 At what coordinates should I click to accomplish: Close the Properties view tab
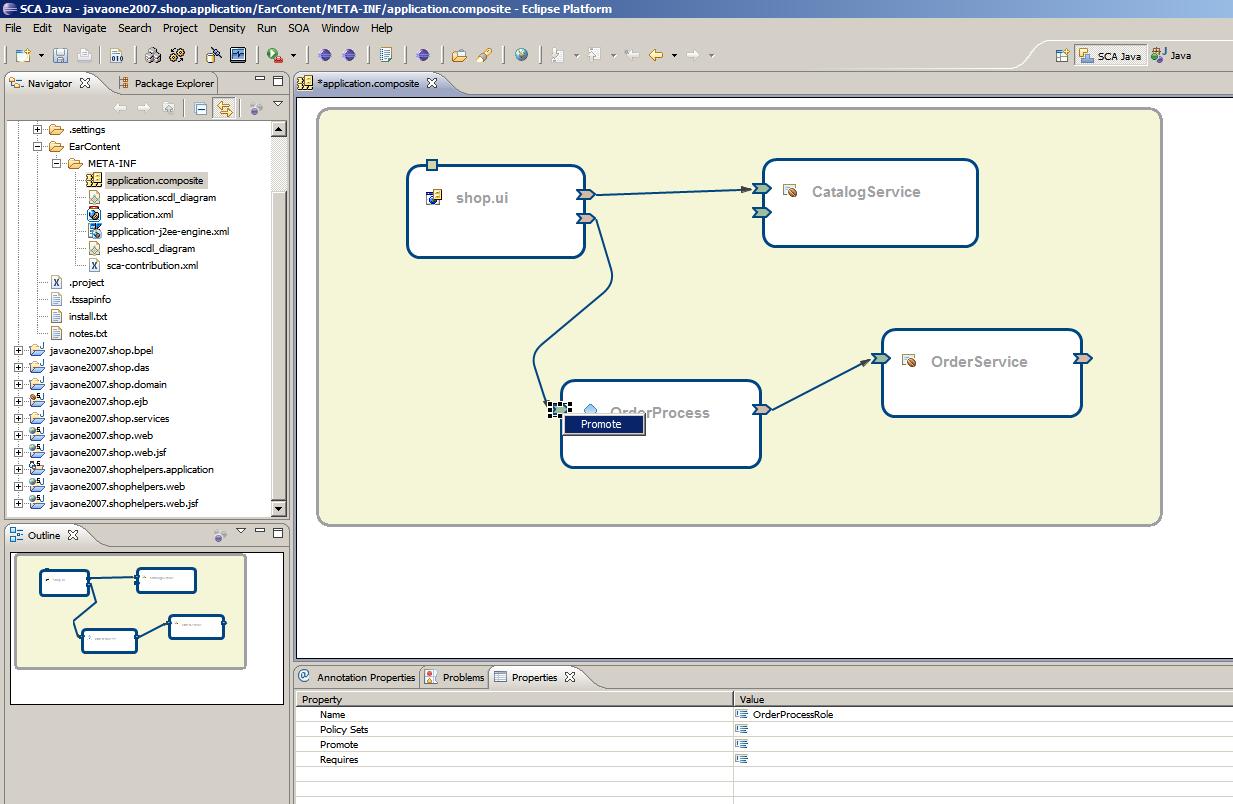click(570, 677)
